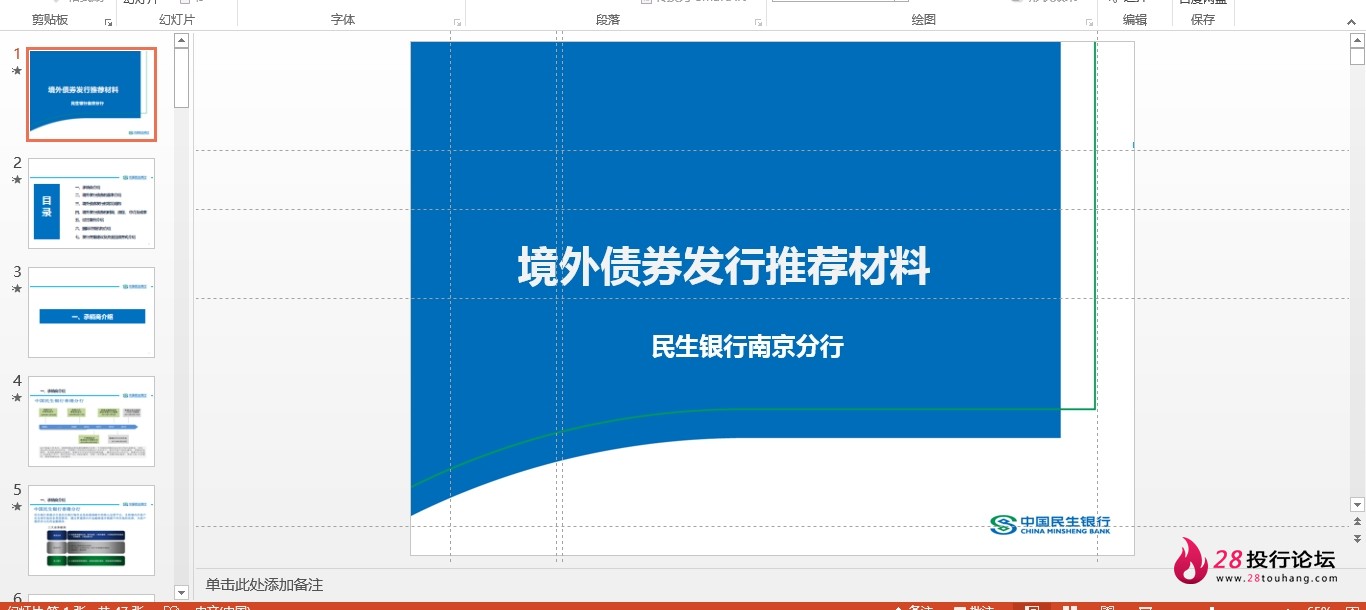Click the thumbnail pane scroll-down arrow
Image resolution: width=1366 pixels, height=610 pixels.
click(x=181, y=592)
